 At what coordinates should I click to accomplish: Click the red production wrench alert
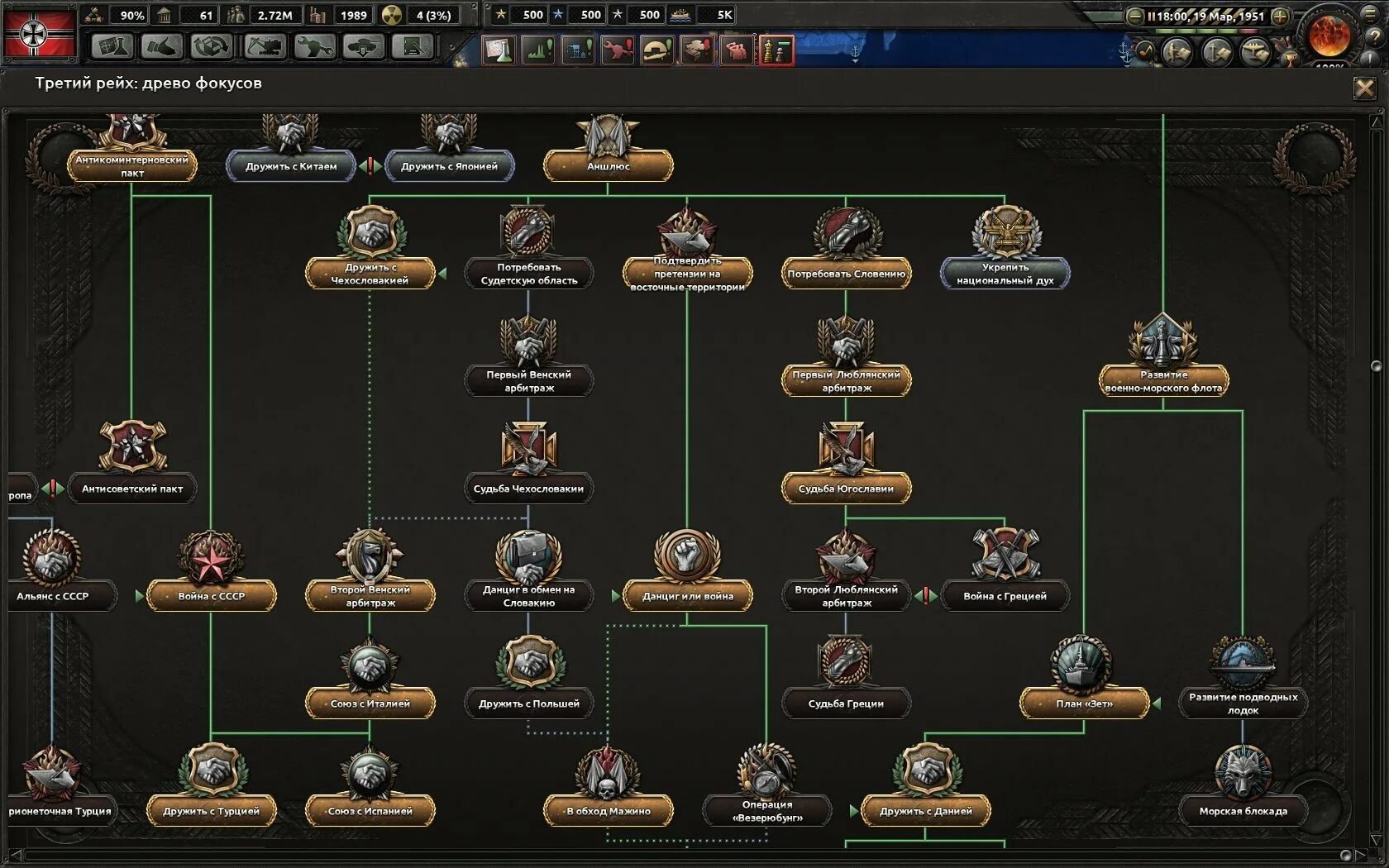pos(618,50)
